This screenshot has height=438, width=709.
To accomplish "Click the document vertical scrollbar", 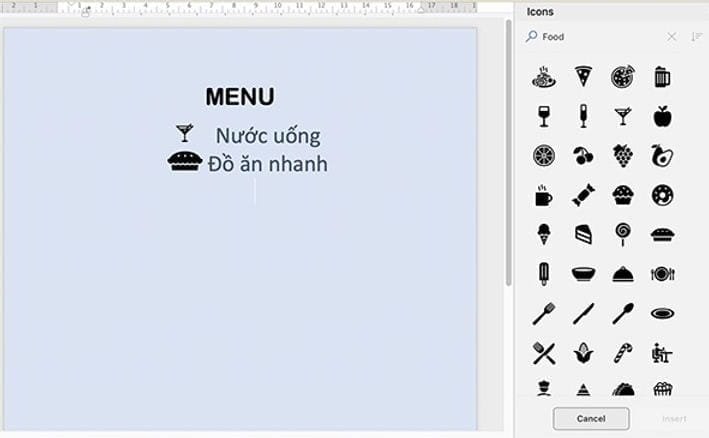I will 509,154.
